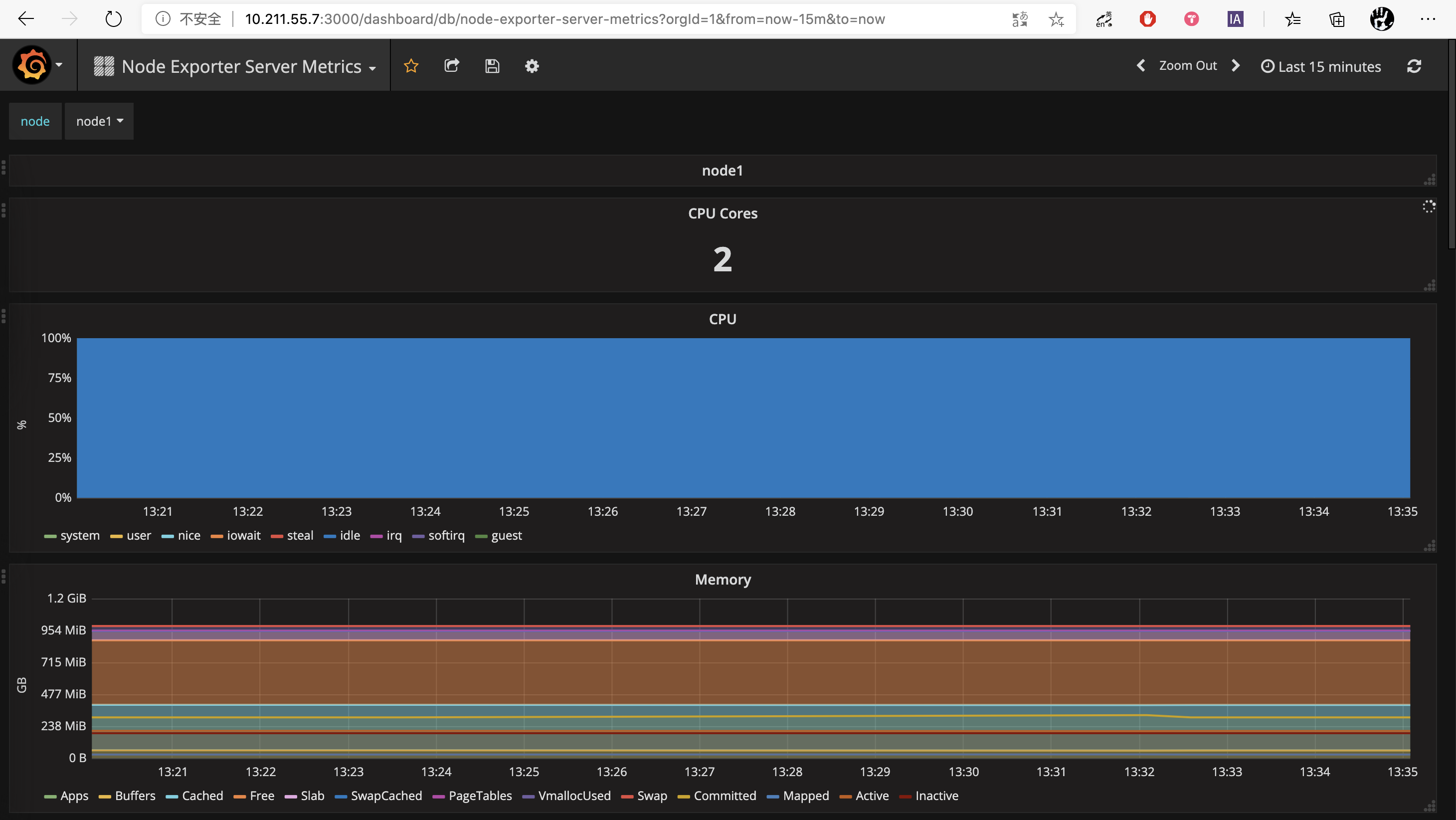
Task: Open the Memory panel title menu
Action: click(x=723, y=580)
